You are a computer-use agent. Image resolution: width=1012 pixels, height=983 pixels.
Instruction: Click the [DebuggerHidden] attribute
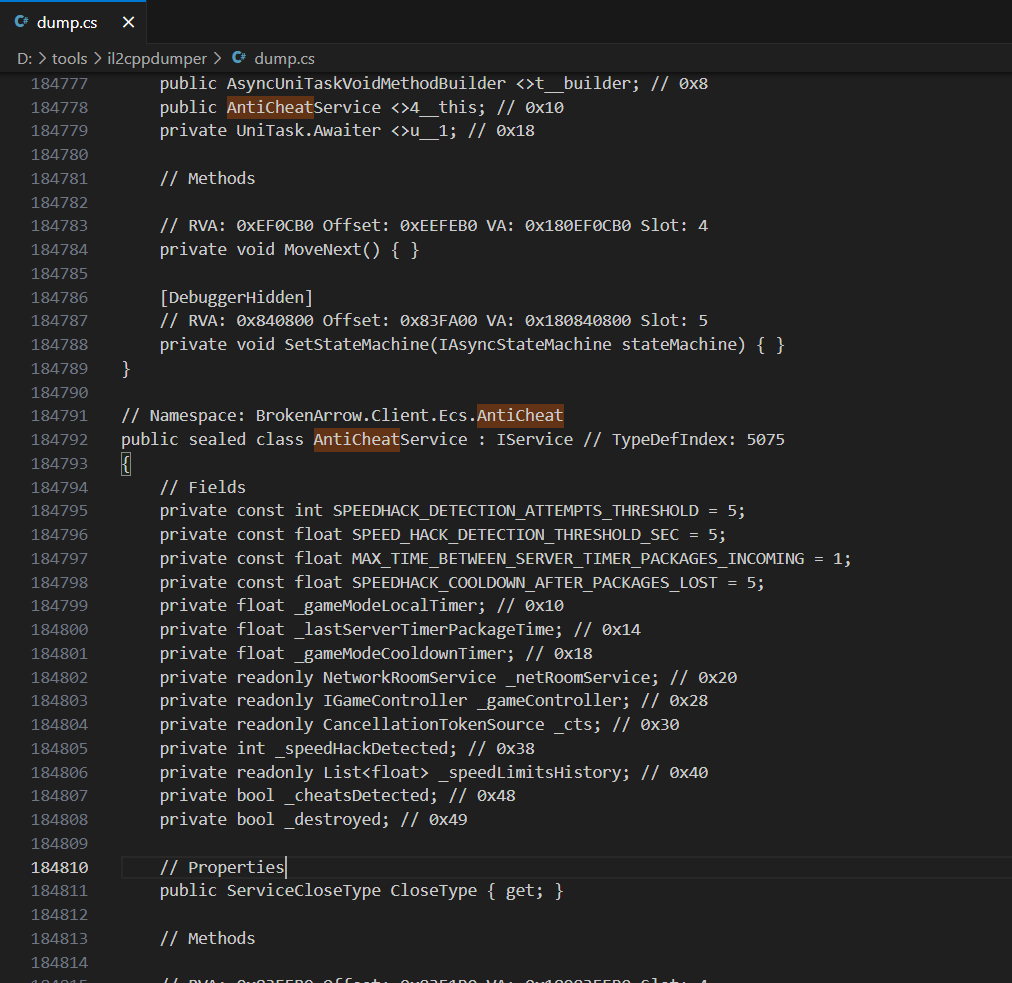[236, 297]
